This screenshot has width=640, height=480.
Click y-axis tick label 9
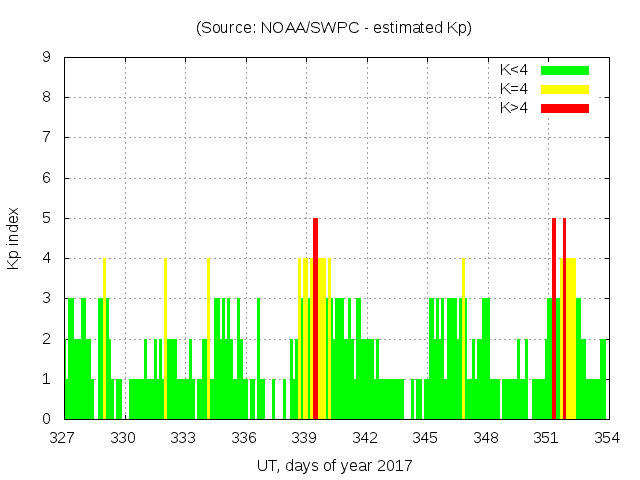[x=48, y=58]
